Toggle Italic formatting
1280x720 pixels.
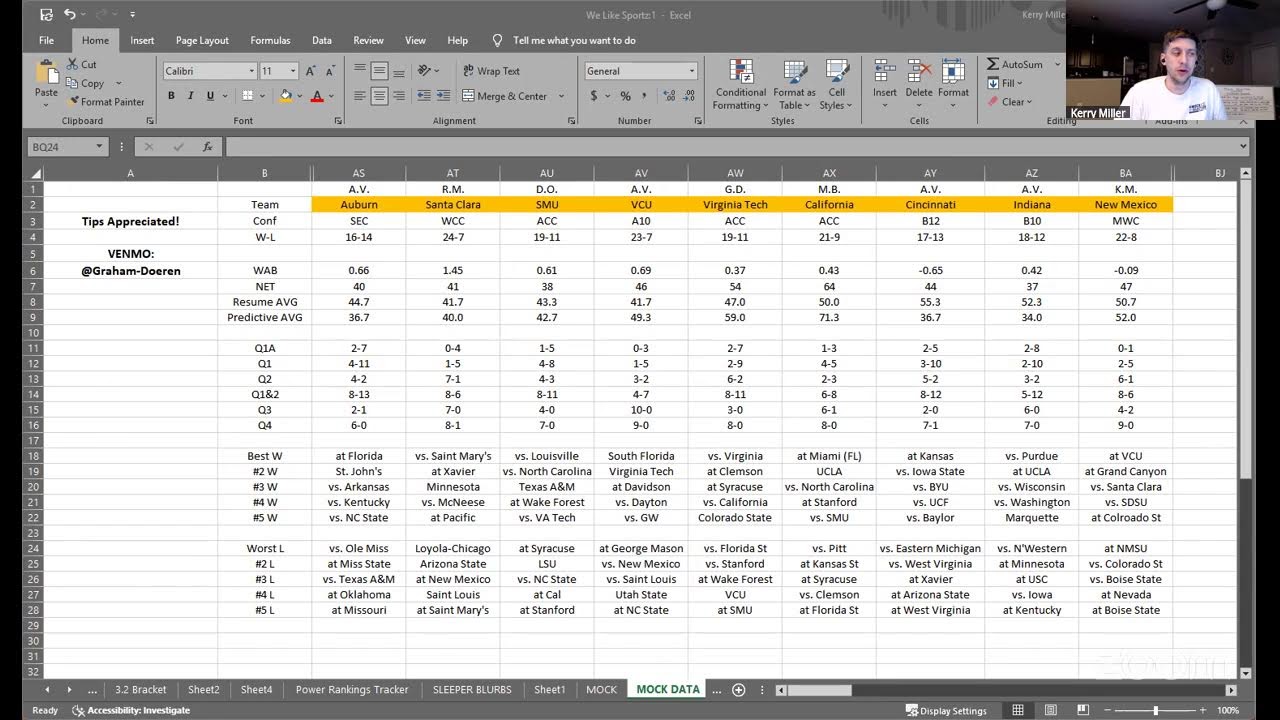click(x=190, y=96)
